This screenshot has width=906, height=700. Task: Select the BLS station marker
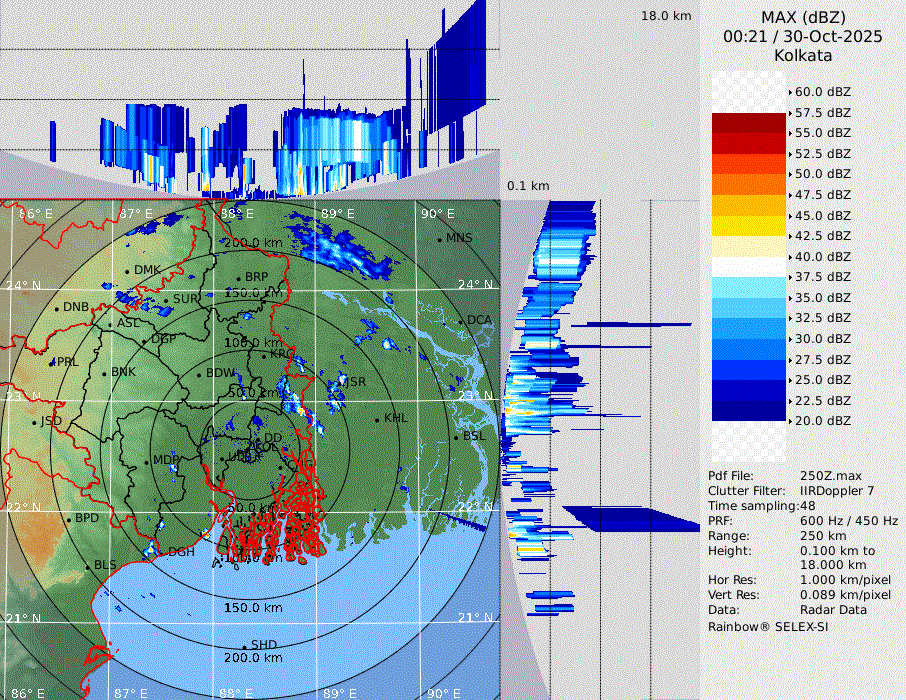click(88, 566)
